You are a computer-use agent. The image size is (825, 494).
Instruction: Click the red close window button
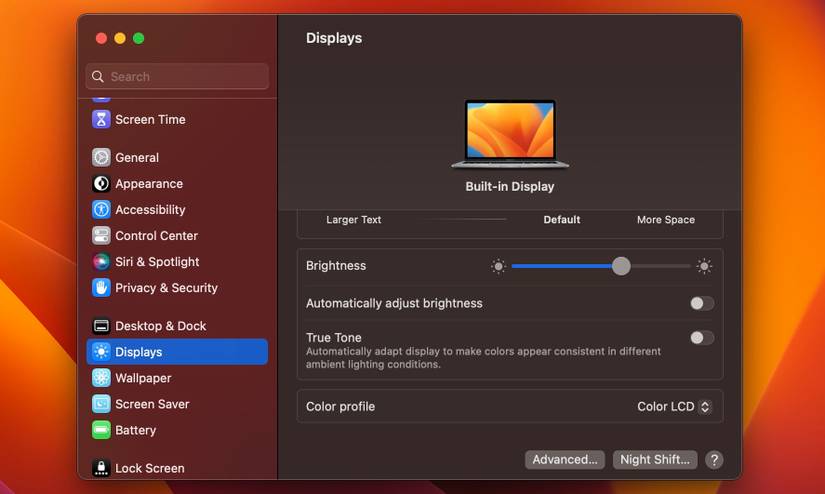click(102, 38)
